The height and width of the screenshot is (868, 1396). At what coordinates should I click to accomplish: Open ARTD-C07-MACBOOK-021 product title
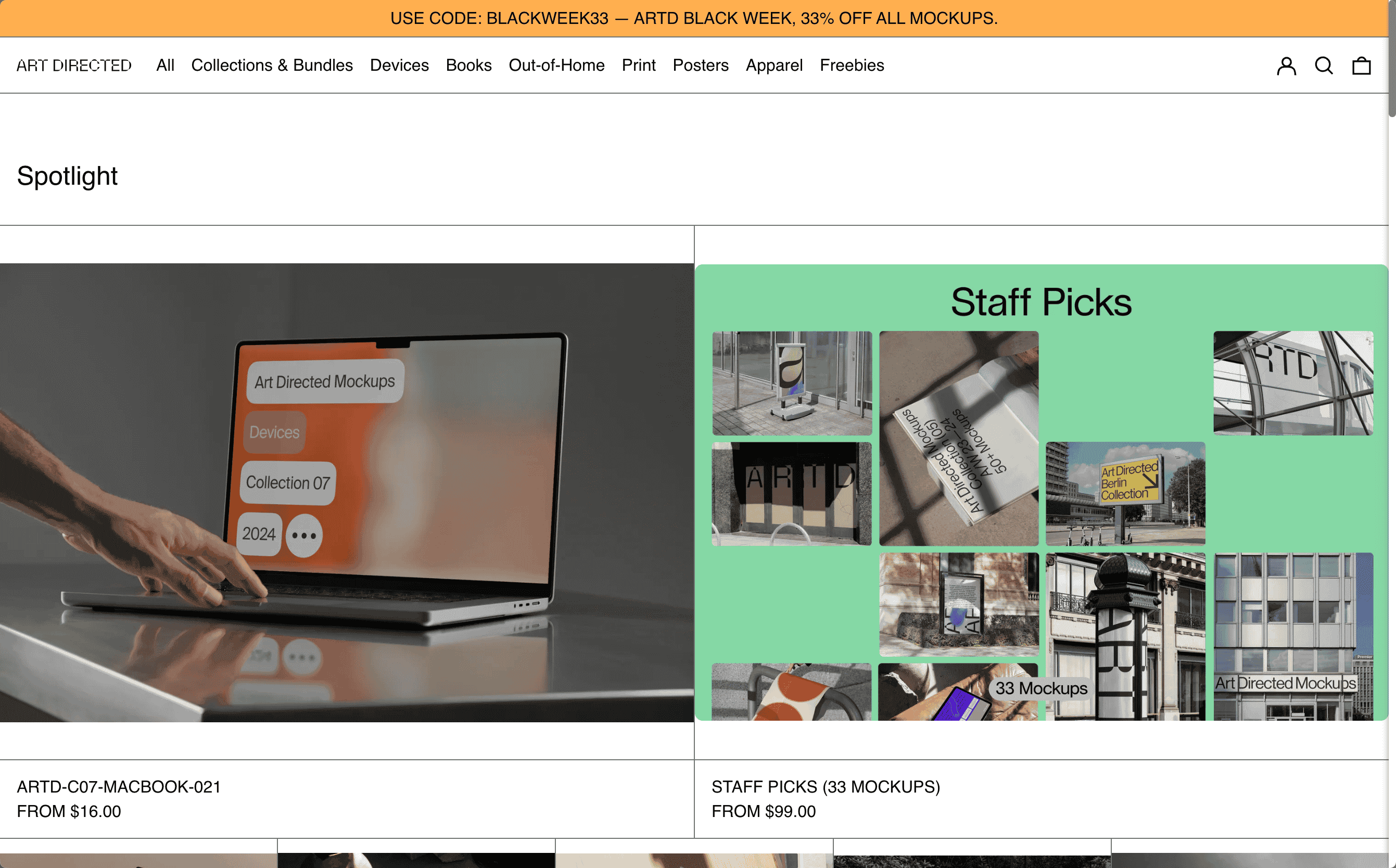click(119, 786)
